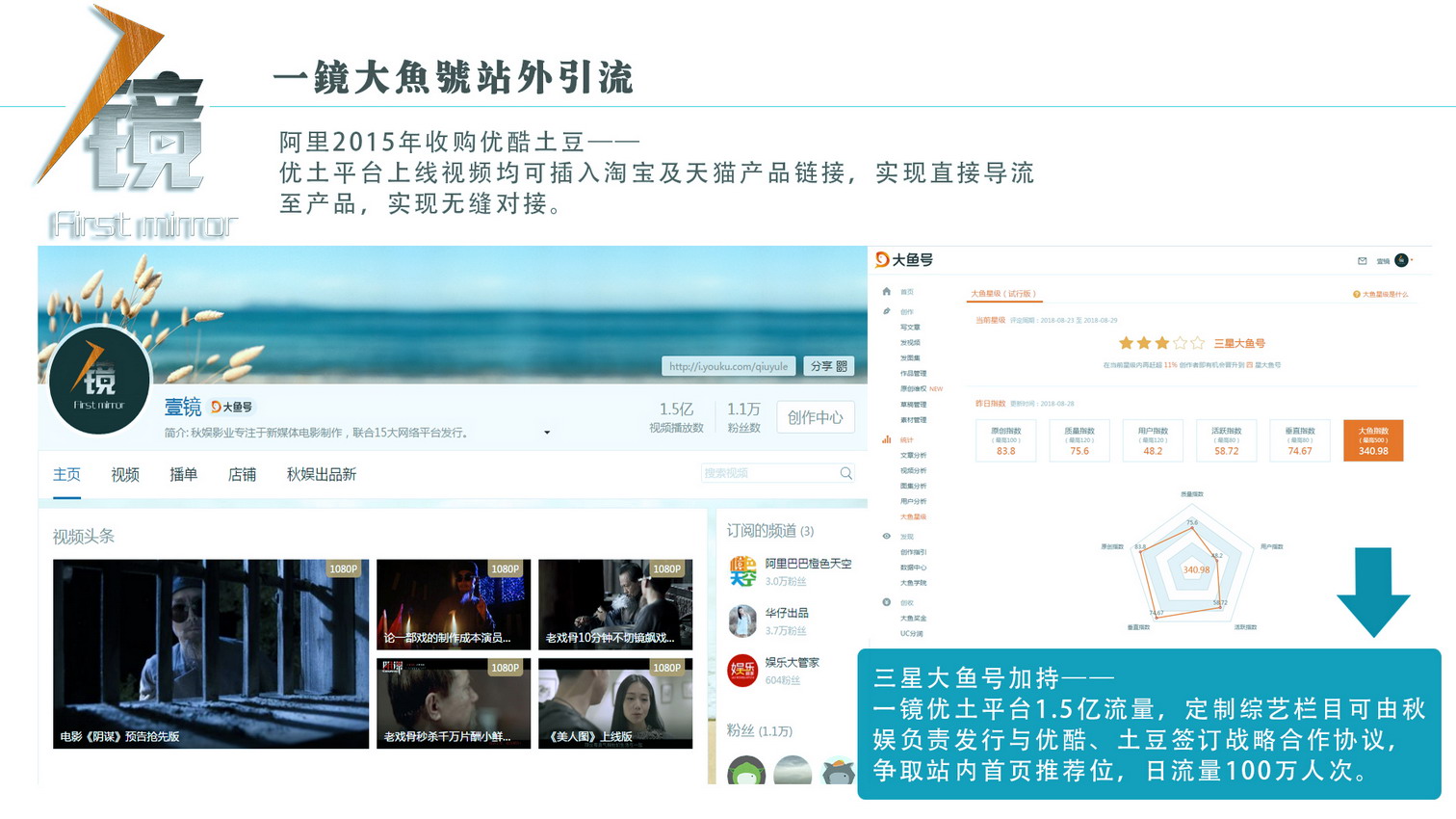Select highlighted 大鱼星级 sidebar entry
The image size is (1456, 819).
pyautogui.click(x=913, y=516)
